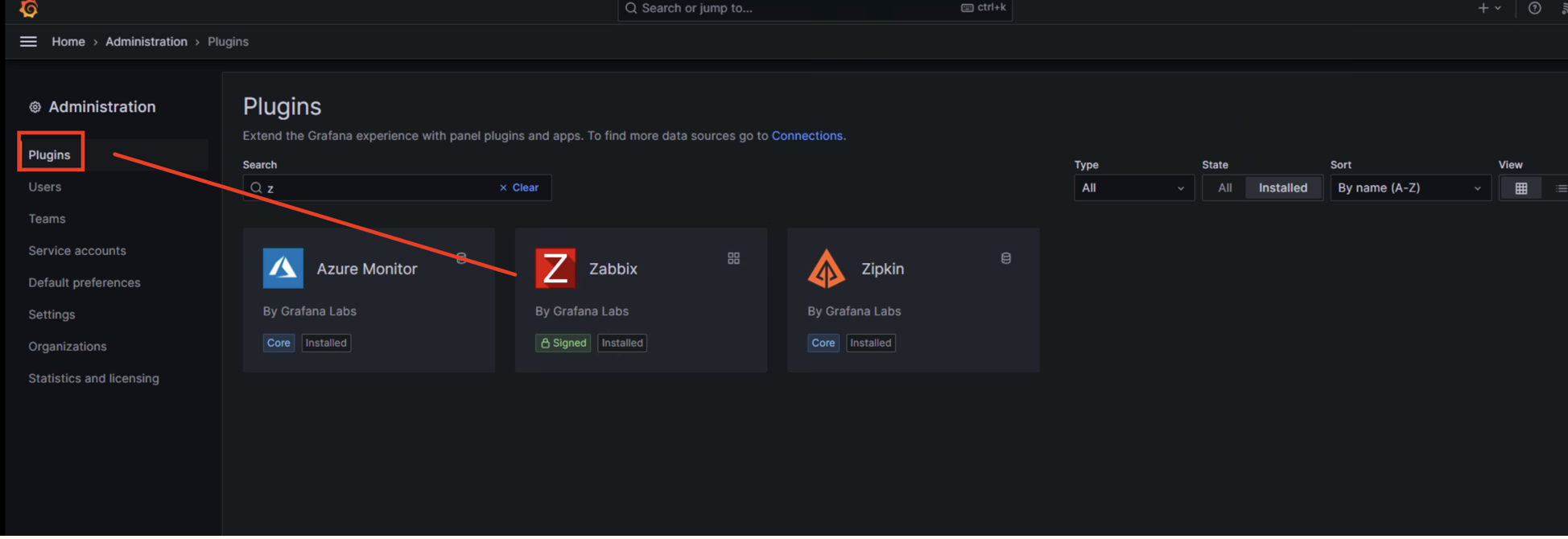Screen dimensions: 1568x539
Task: Click the Core badge on Zipkin
Action: pos(823,343)
